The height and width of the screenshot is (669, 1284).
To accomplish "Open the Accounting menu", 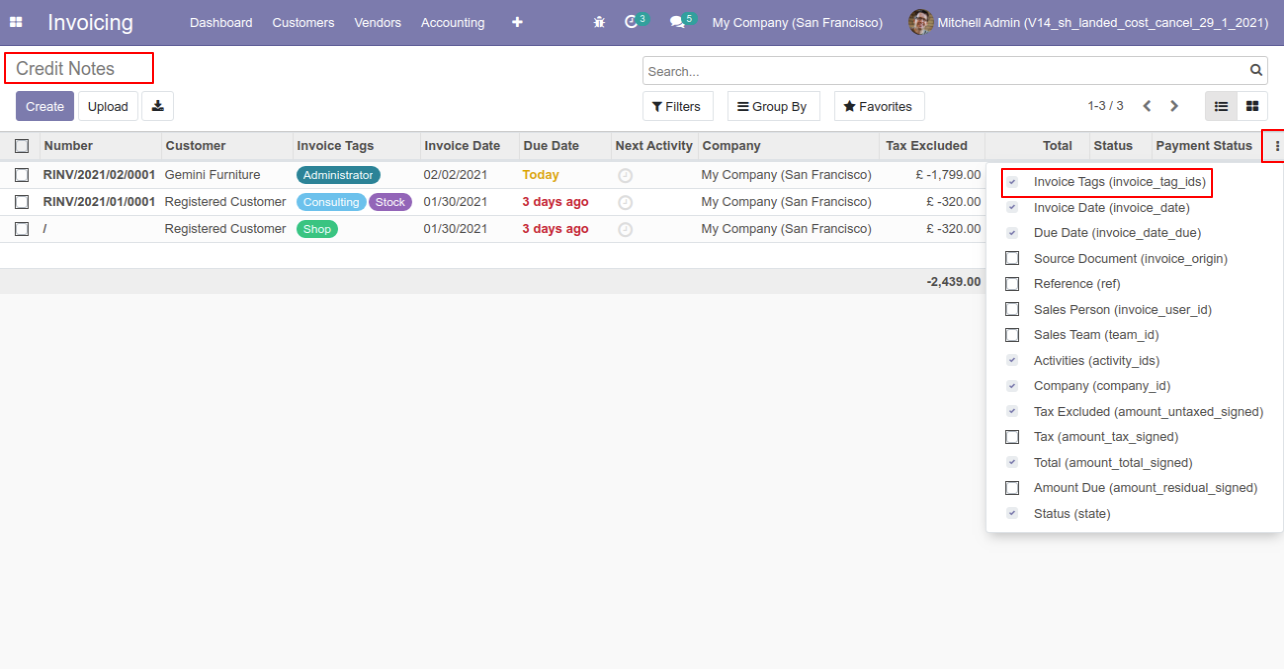I will 452,22.
